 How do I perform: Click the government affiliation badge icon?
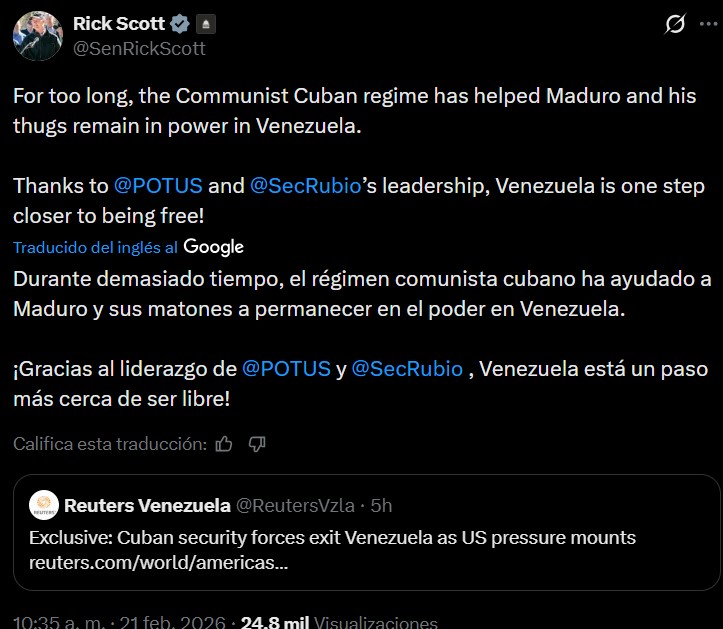(x=204, y=25)
